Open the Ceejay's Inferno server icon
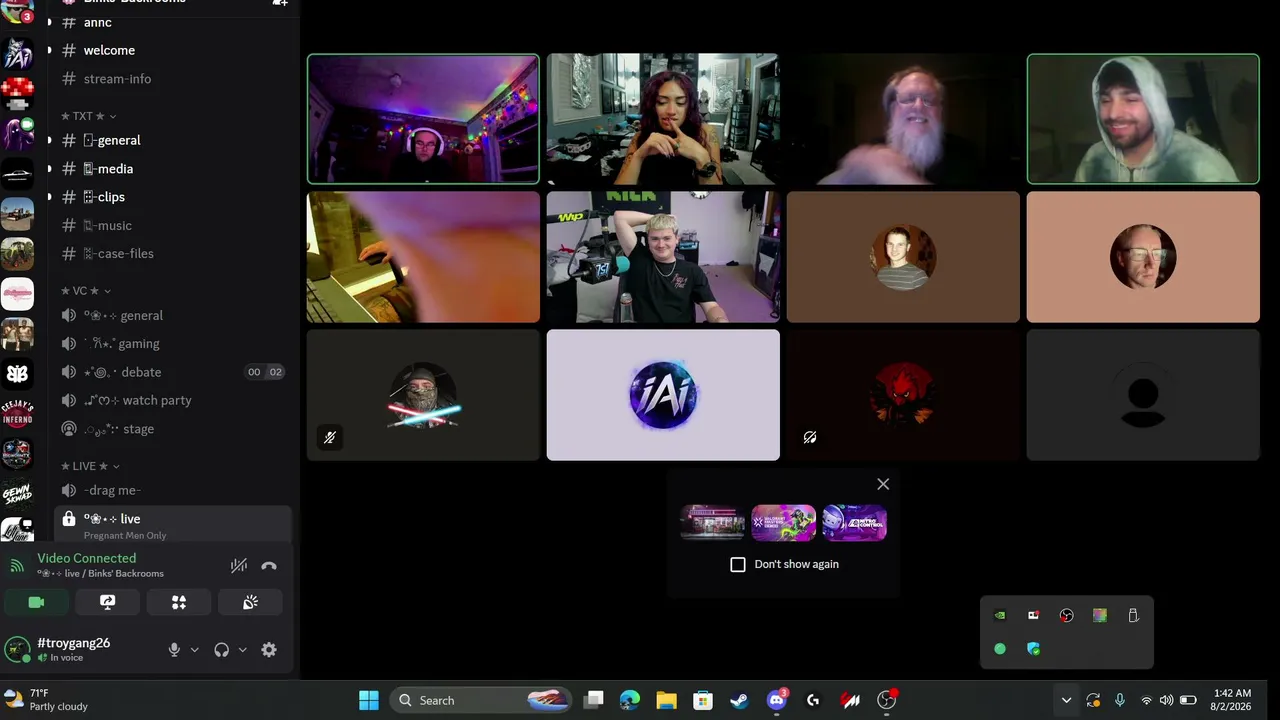This screenshot has height=720, width=1280. click(17, 414)
